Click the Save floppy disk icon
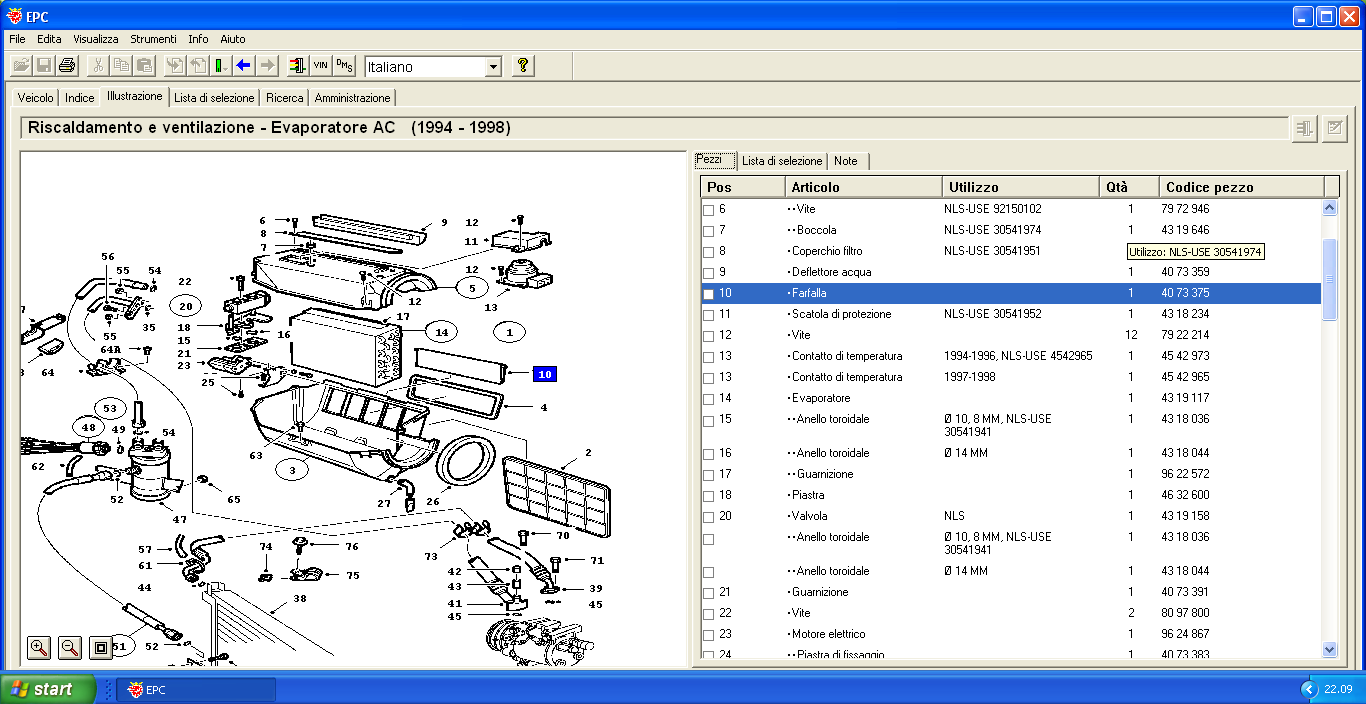This screenshot has width=1366, height=704. (44, 66)
